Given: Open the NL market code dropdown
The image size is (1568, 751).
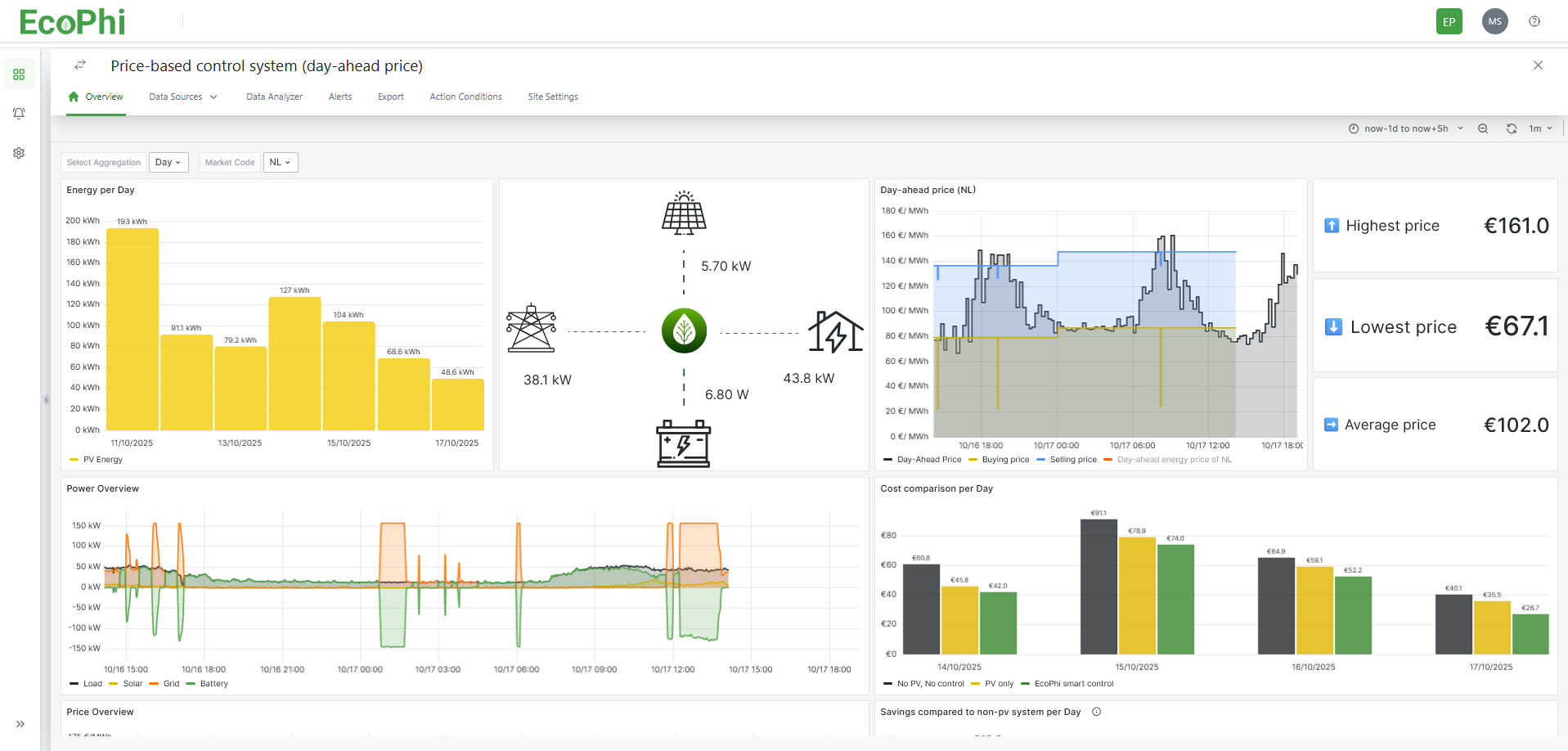Looking at the screenshot, I should tap(281, 162).
